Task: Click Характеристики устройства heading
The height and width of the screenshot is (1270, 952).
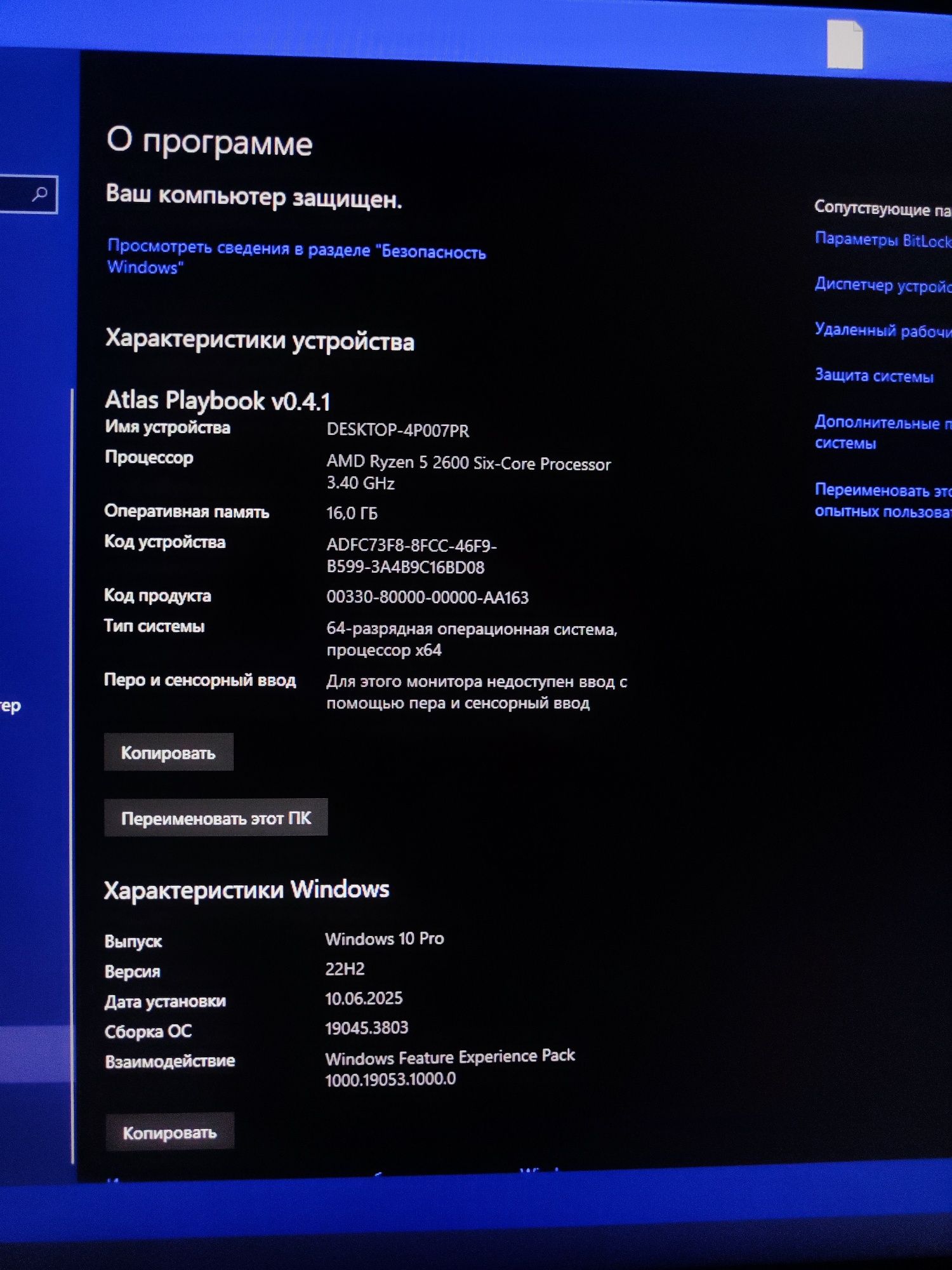Action: click(x=260, y=340)
